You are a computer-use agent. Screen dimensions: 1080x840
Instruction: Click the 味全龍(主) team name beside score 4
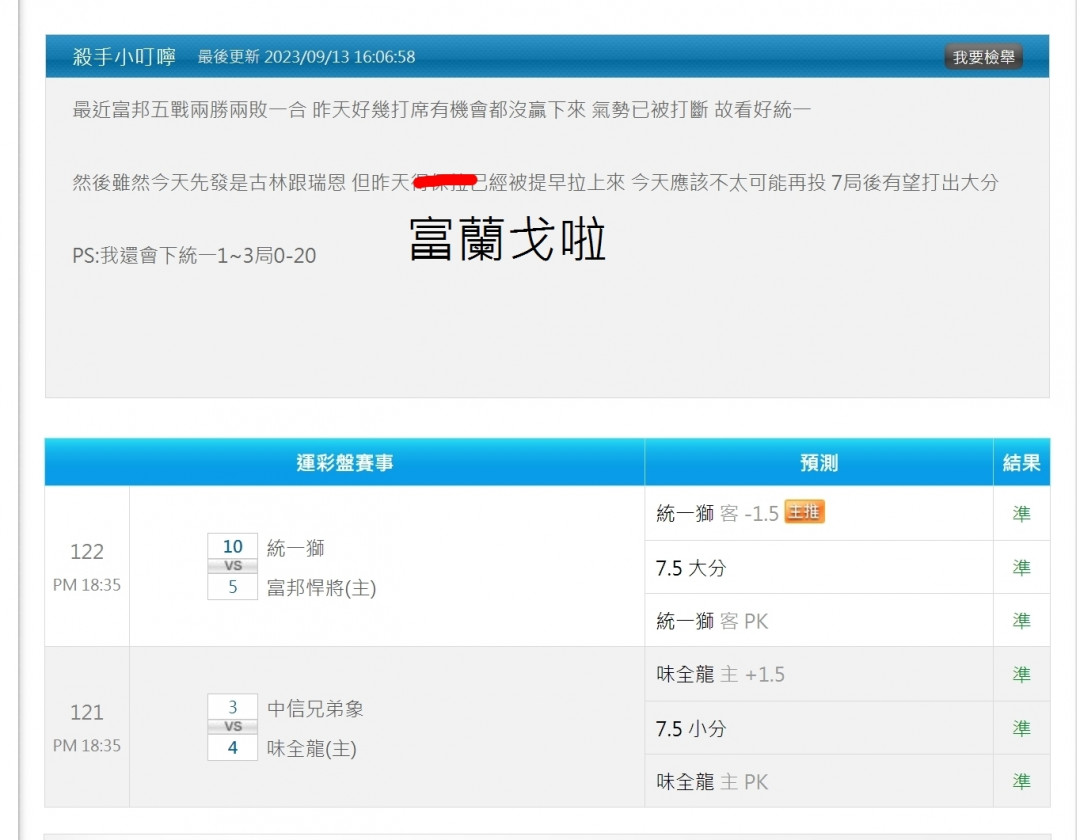click(x=312, y=748)
